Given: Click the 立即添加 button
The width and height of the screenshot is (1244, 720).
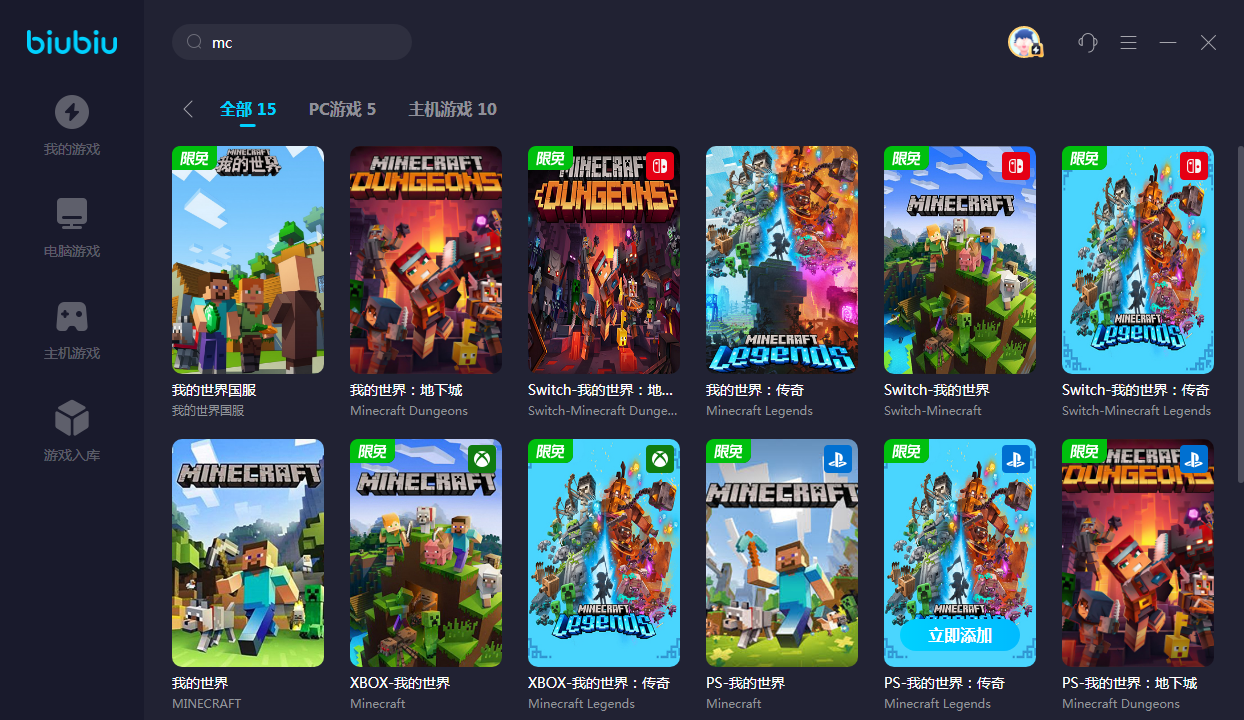Looking at the screenshot, I should coord(960,636).
